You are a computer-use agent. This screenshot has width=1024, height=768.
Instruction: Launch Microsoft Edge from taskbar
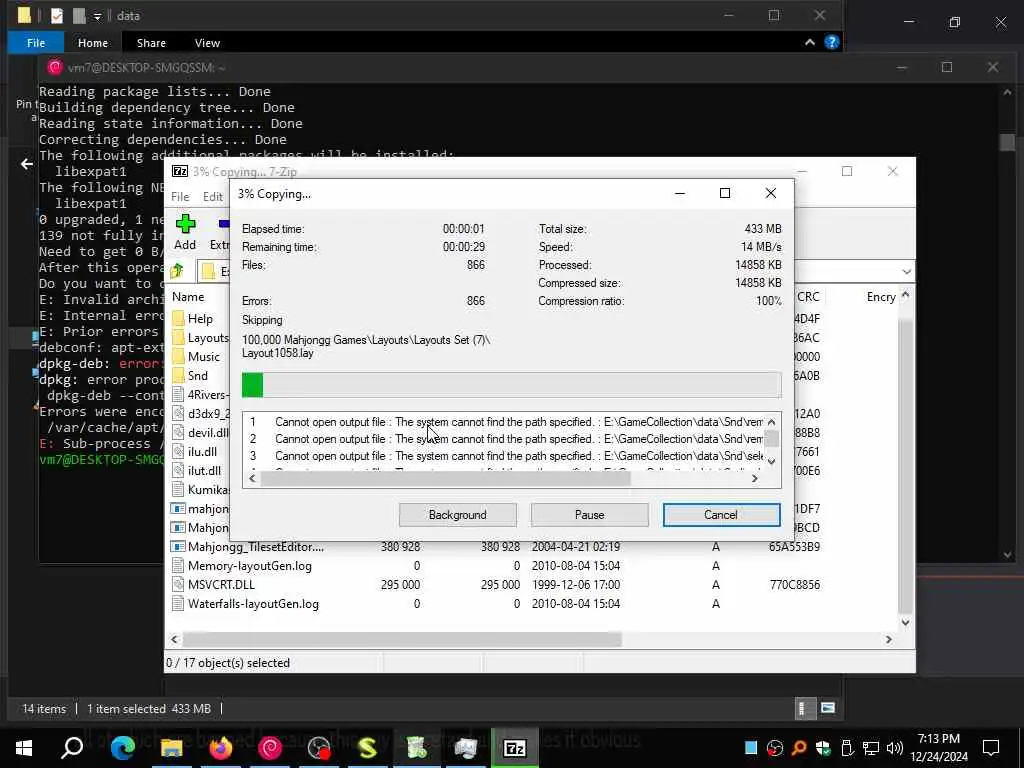pyautogui.click(x=122, y=748)
